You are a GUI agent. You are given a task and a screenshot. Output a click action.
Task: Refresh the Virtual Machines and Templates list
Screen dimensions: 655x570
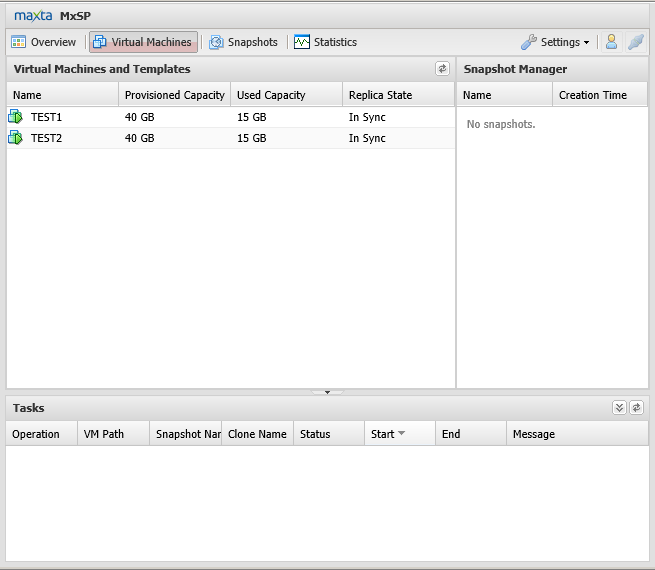442,68
